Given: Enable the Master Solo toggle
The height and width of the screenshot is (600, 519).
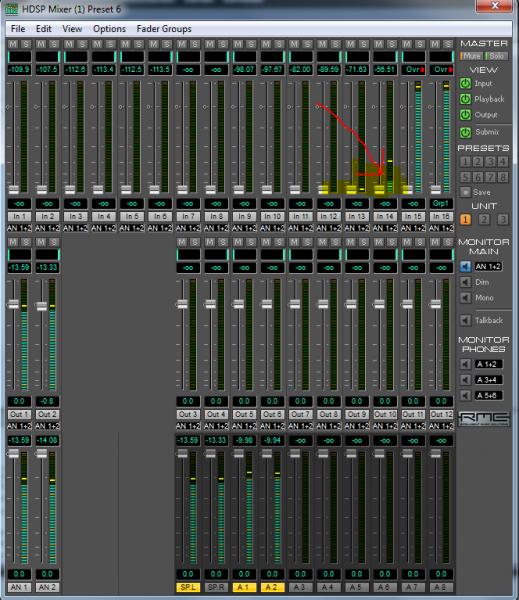Looking at the screenshot, I should click(x=496, y=56).
